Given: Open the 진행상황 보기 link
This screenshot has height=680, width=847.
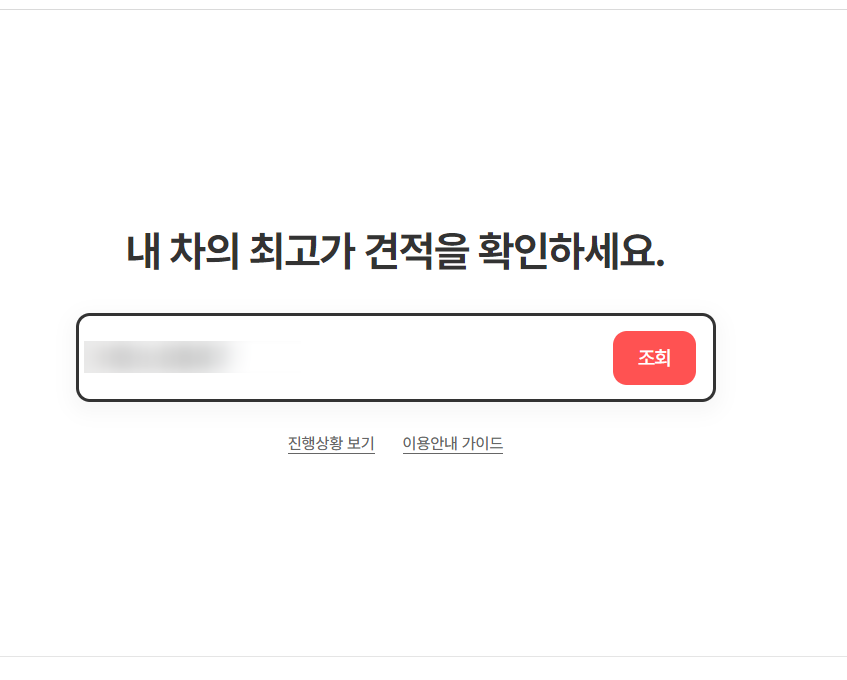Looking at the screenshot, I should click(331, 443).
